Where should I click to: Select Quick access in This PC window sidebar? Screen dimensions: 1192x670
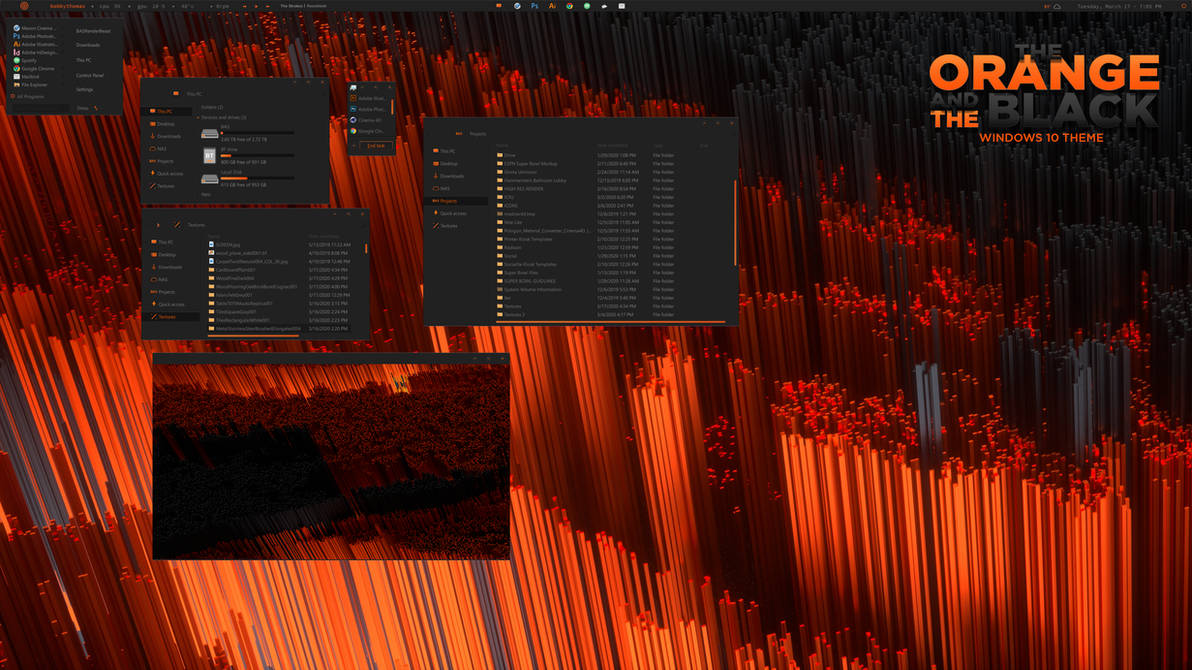[x=166, y=173]
